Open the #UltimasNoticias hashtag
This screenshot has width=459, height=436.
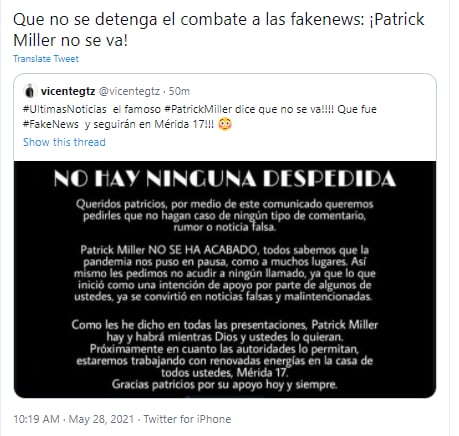tap(65, 109)
